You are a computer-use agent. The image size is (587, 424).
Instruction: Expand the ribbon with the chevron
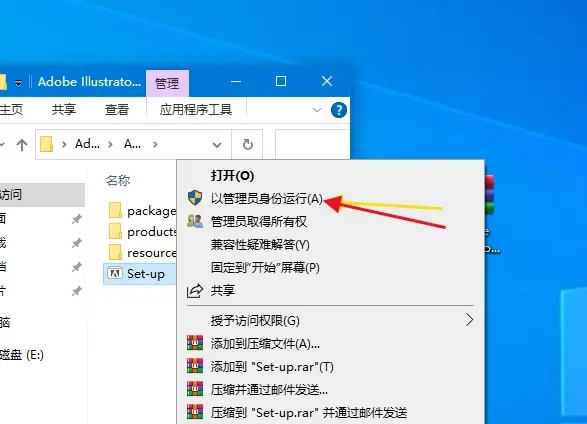pos(317,110)
